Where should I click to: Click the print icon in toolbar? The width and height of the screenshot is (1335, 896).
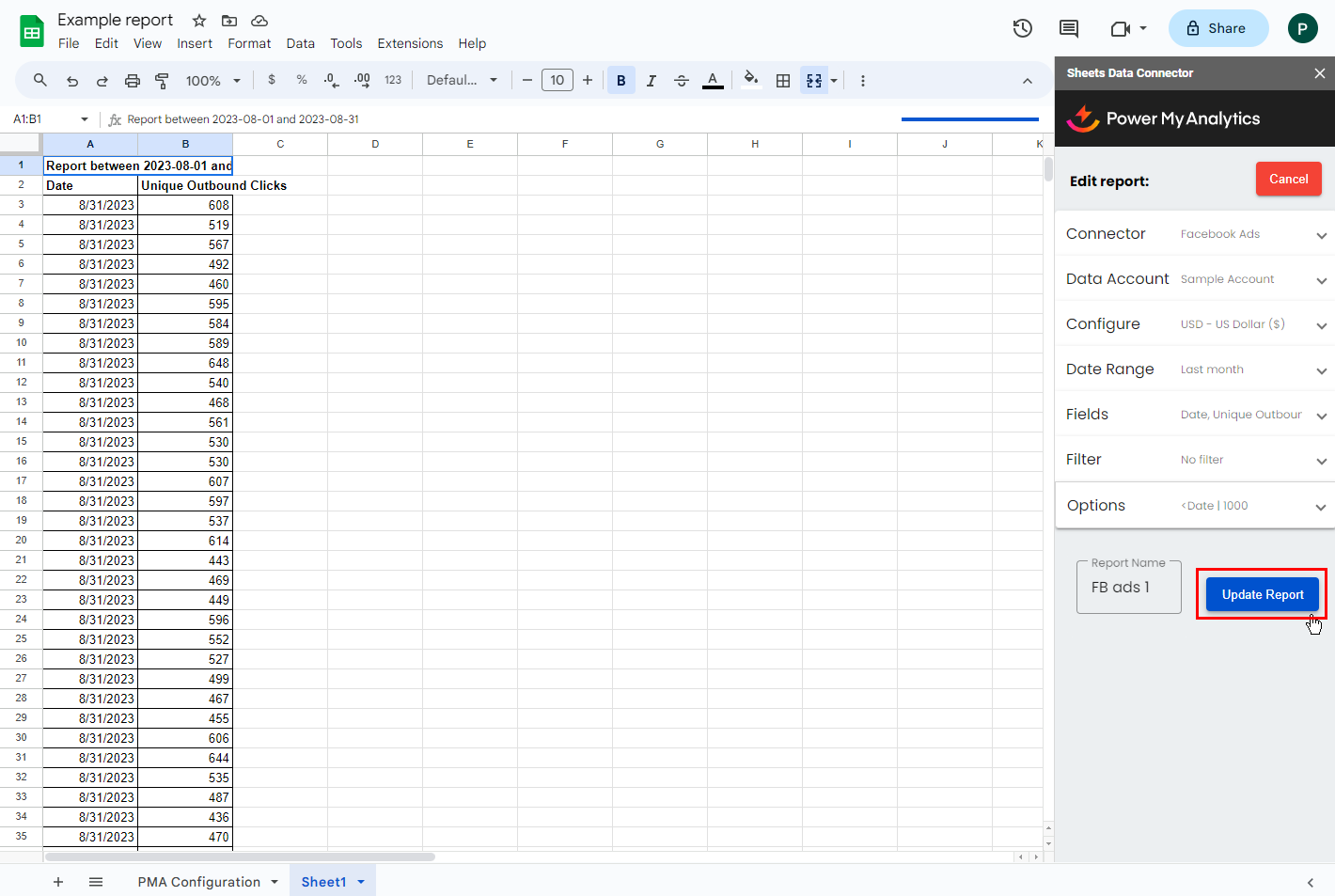pyautogui.click(x=133, y=81)
